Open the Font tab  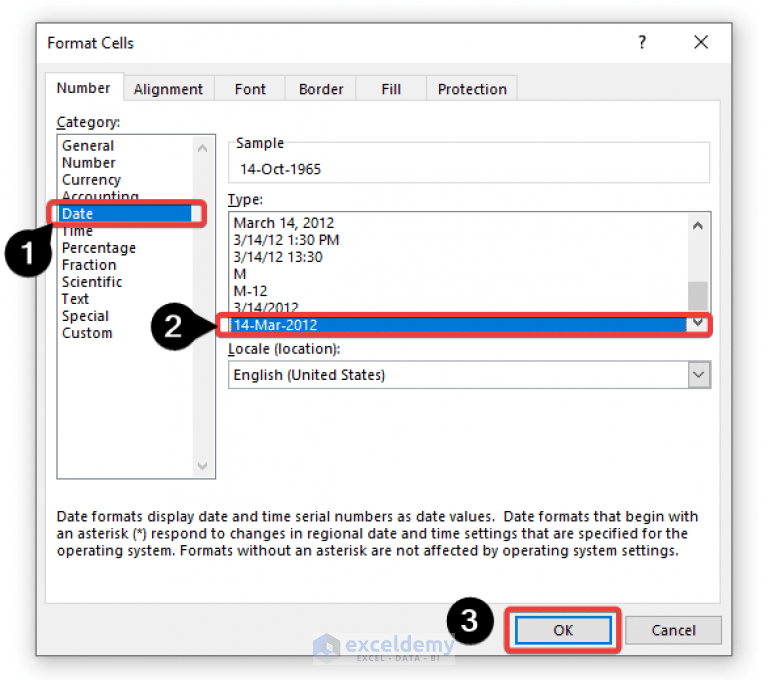click(x=250, y=89)
